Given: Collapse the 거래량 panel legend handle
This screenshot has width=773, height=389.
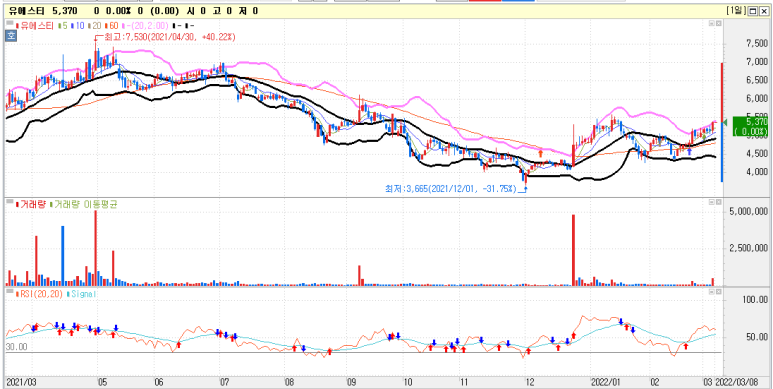Looking at the screenshot, I should click(x=9, y=202).
